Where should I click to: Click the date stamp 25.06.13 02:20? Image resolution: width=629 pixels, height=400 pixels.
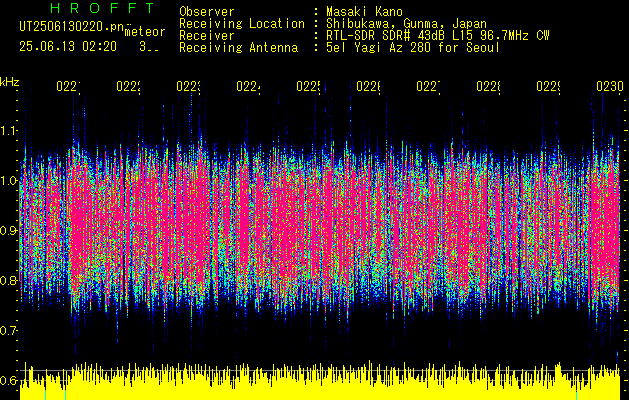68,47
